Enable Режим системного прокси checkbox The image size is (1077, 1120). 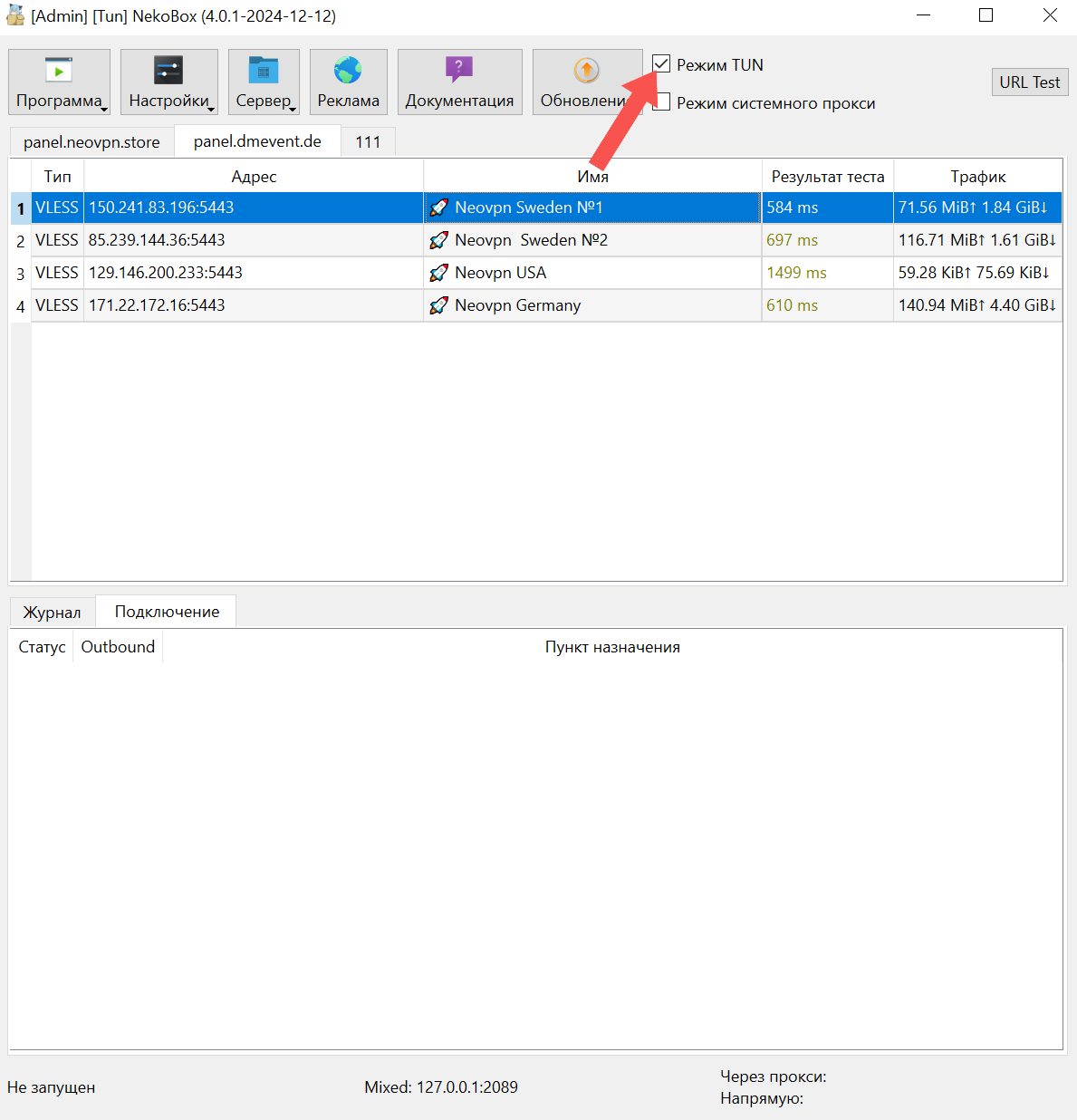click(662, 102)
